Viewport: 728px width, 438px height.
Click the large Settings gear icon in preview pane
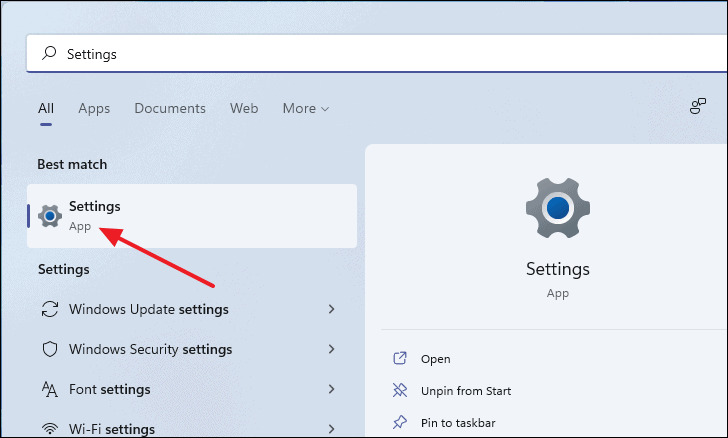pyautogui.click(x=558, y=208)
